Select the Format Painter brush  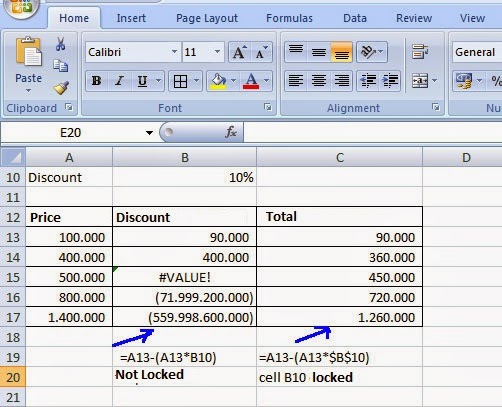click(61, 88)
